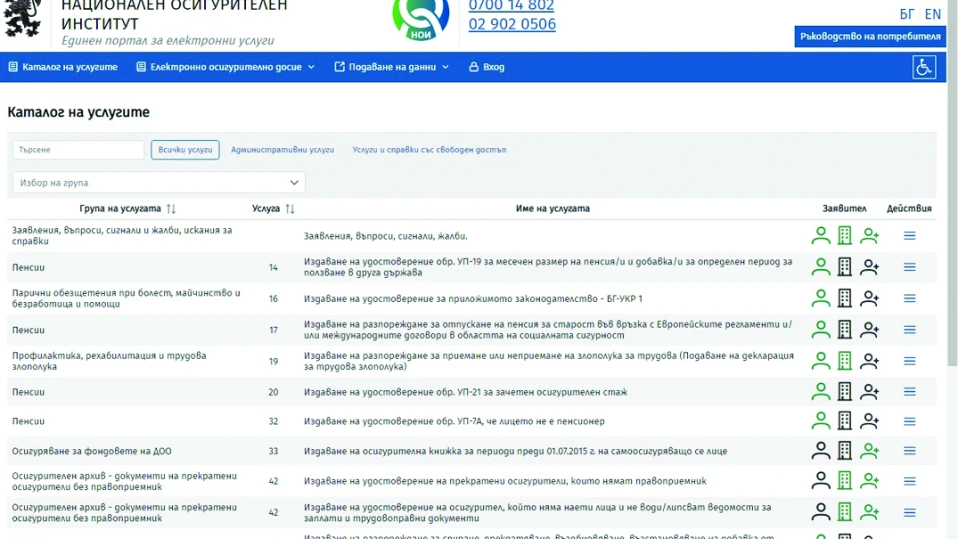
Task: Open the 'Избор на група' dropdown
Action: [x=159, y=183]
